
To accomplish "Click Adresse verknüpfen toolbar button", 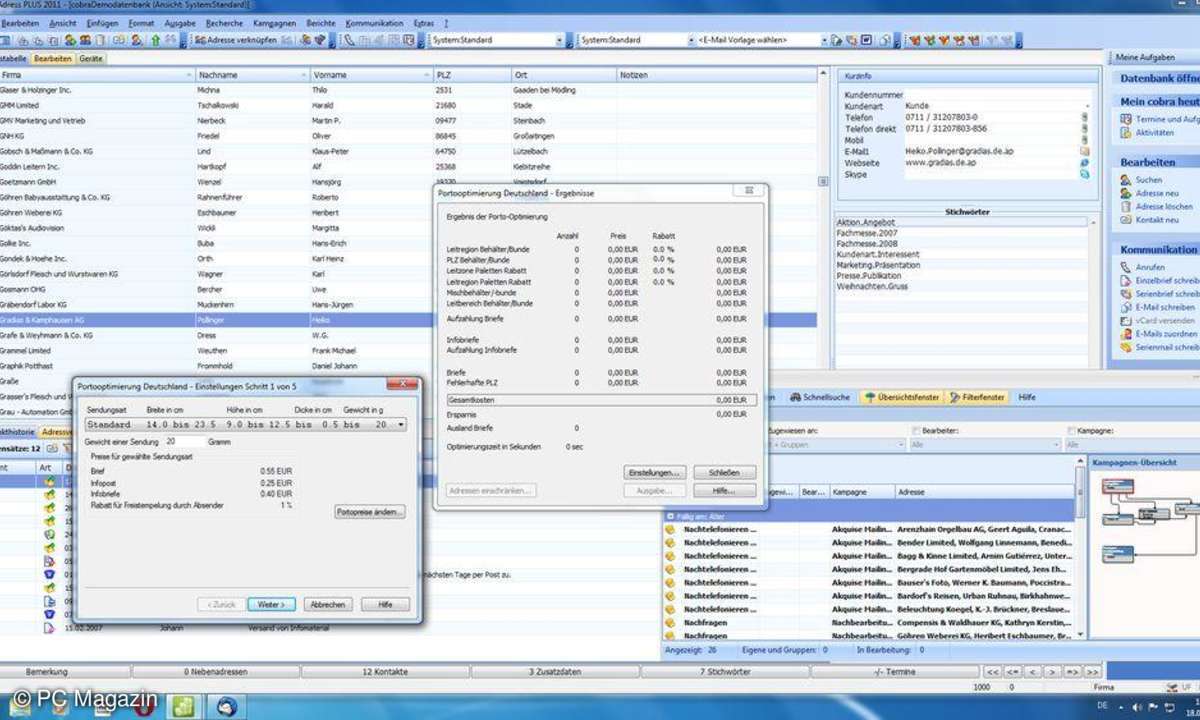I will 235,40.
